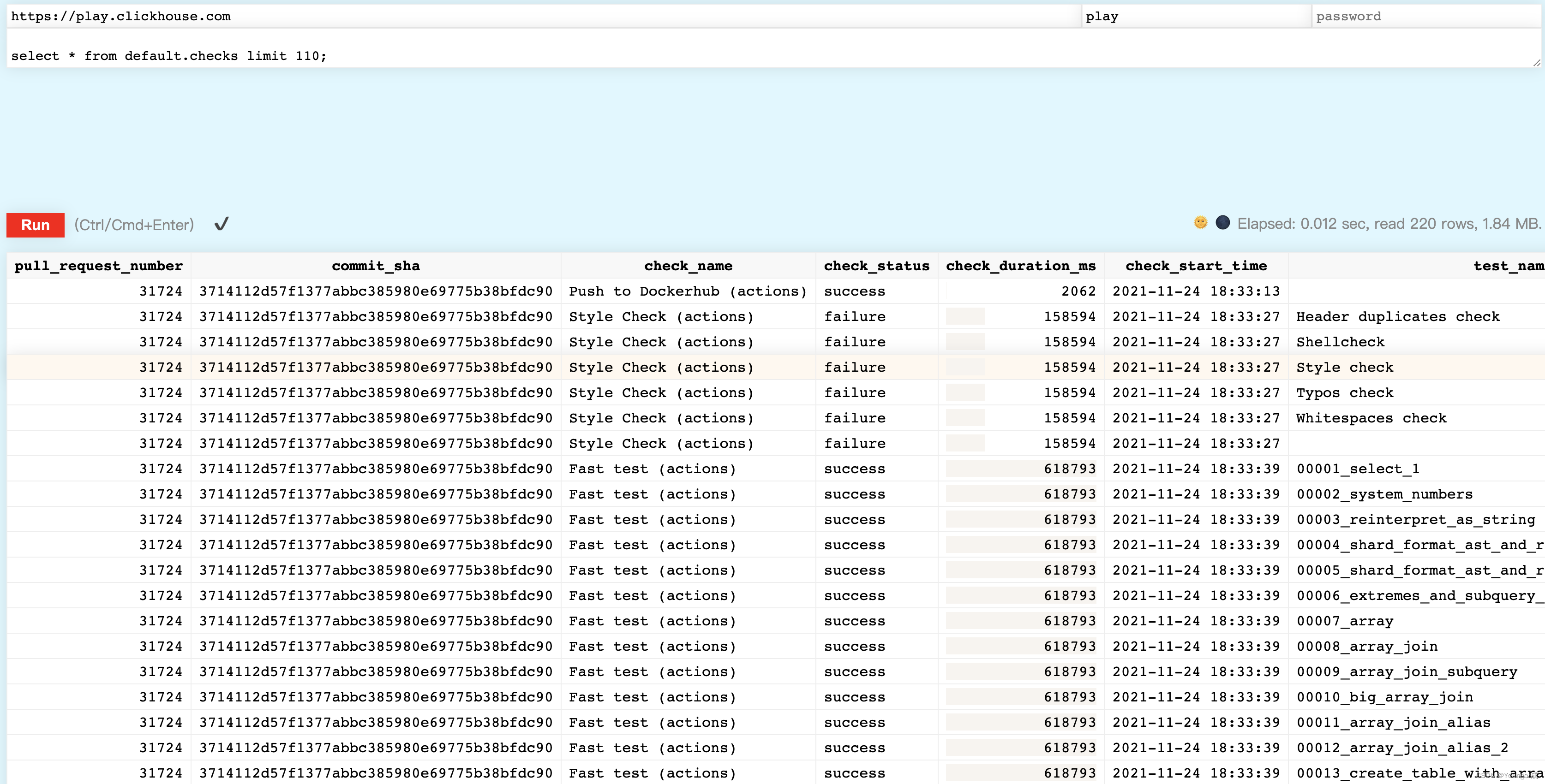Click the query success checkmark icon
The width and height of the screenshot is (1545, 784).
click(222, 224)
